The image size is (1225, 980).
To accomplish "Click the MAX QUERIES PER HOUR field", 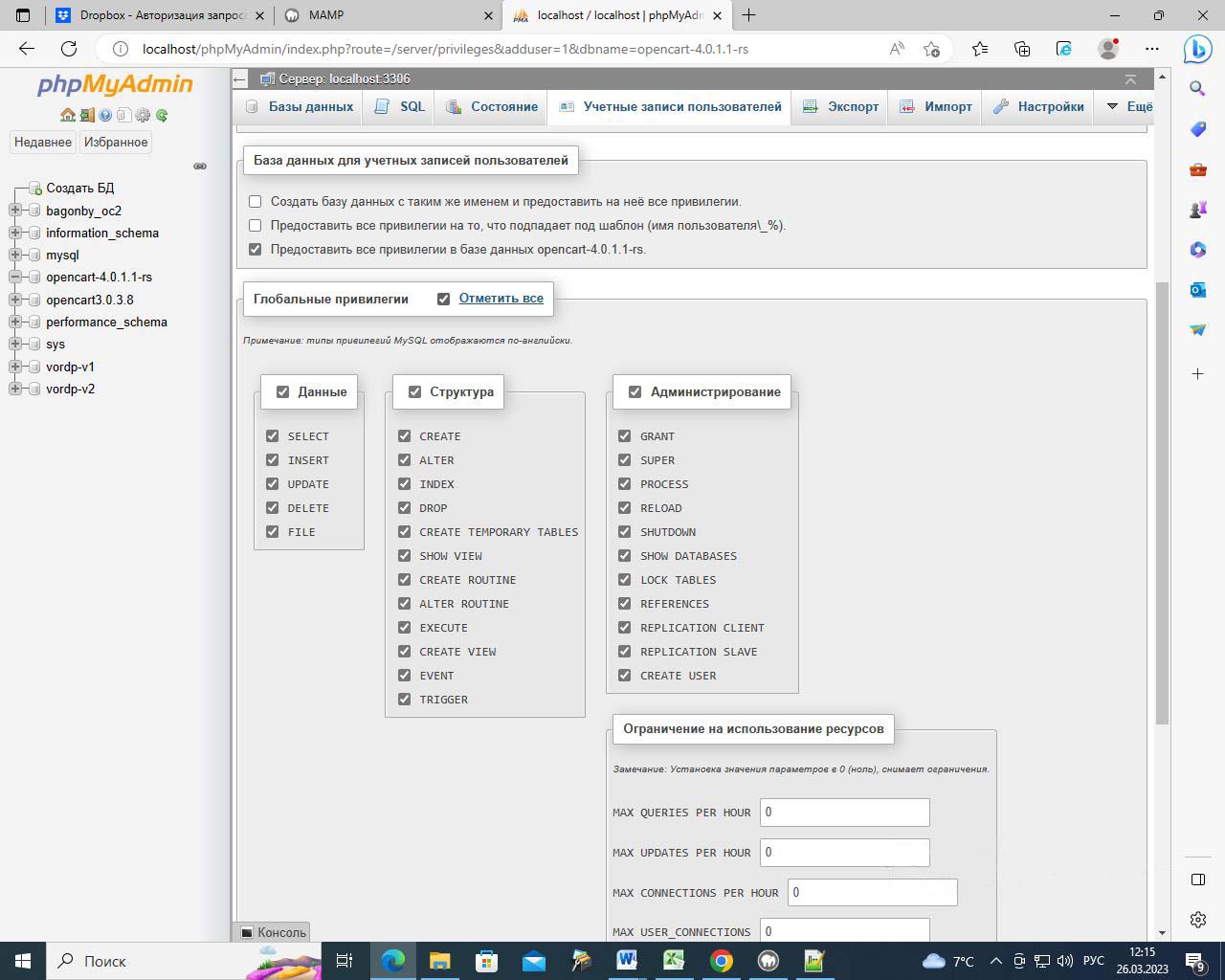I will pos(844,813).
